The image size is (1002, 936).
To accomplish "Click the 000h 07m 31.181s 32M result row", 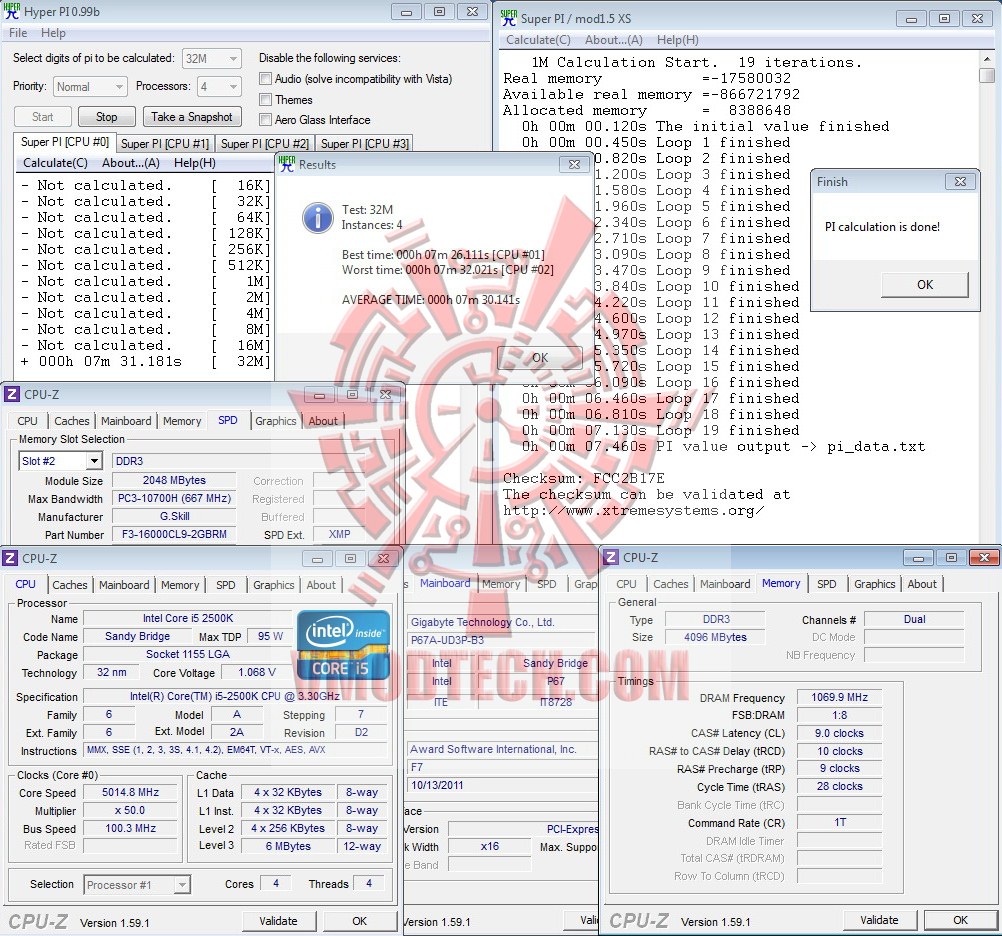I will point(146,362).
